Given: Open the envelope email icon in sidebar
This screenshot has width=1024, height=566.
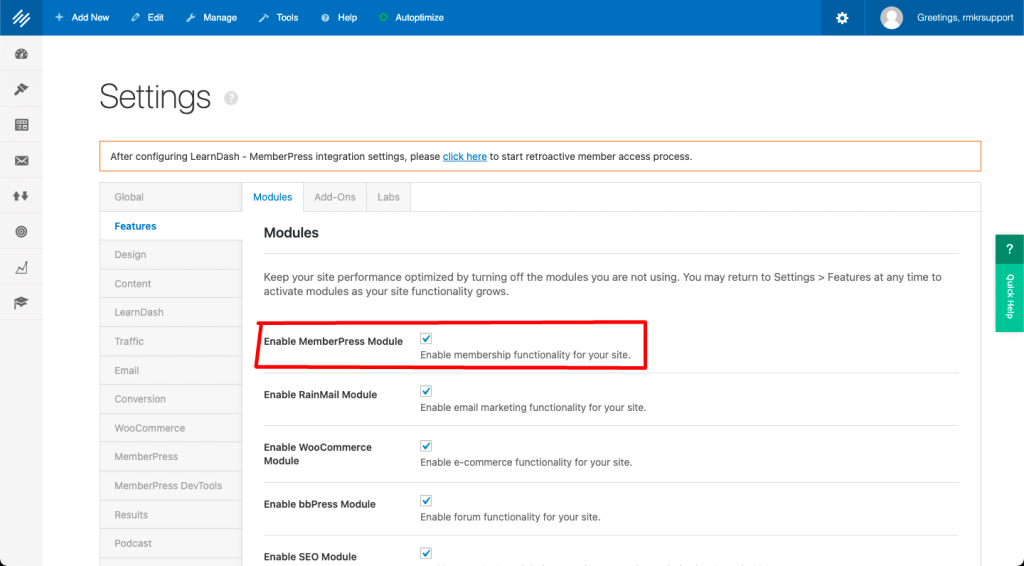Looking at the screenshot, I should pos(21,160).
